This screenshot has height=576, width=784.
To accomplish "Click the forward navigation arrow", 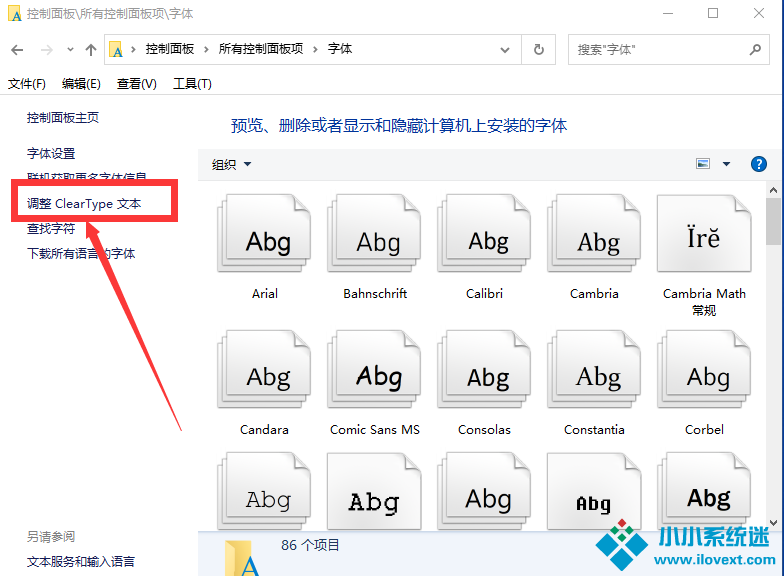I will point(46,50).
